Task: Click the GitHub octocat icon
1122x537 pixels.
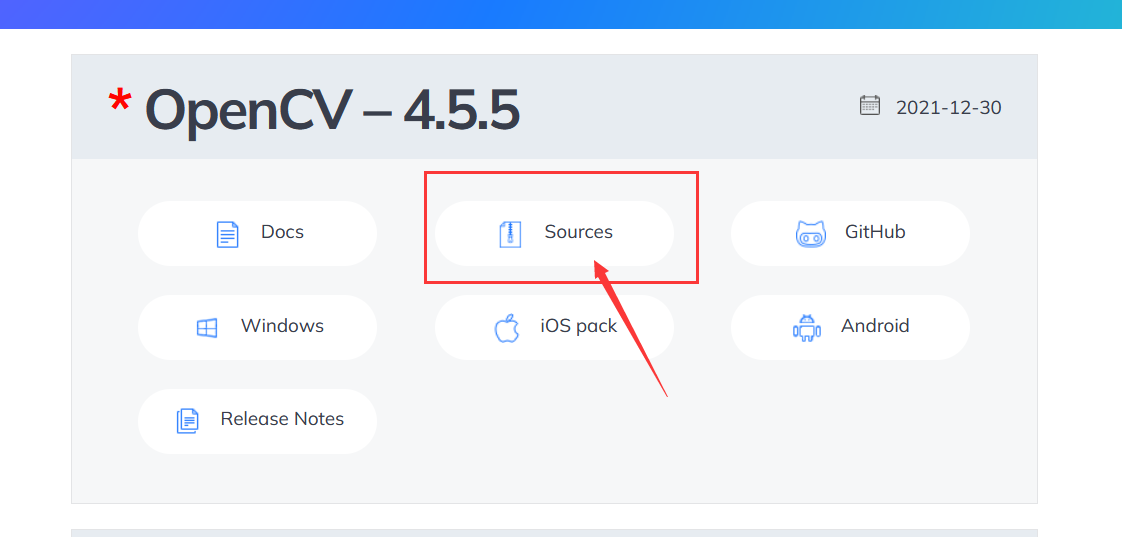Action: (x=811, y=234)
